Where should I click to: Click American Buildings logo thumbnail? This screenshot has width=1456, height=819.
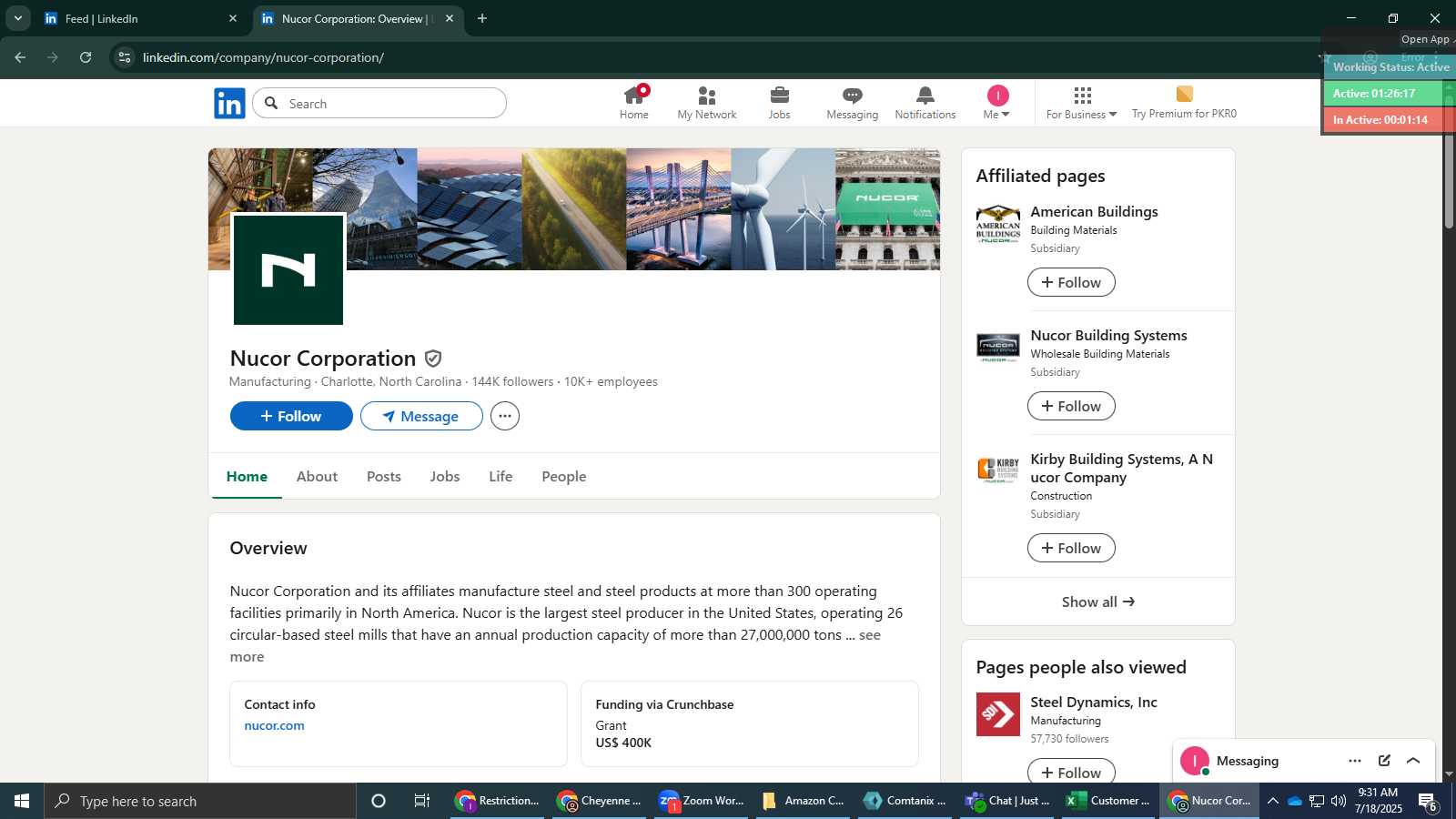pos(998,225)
